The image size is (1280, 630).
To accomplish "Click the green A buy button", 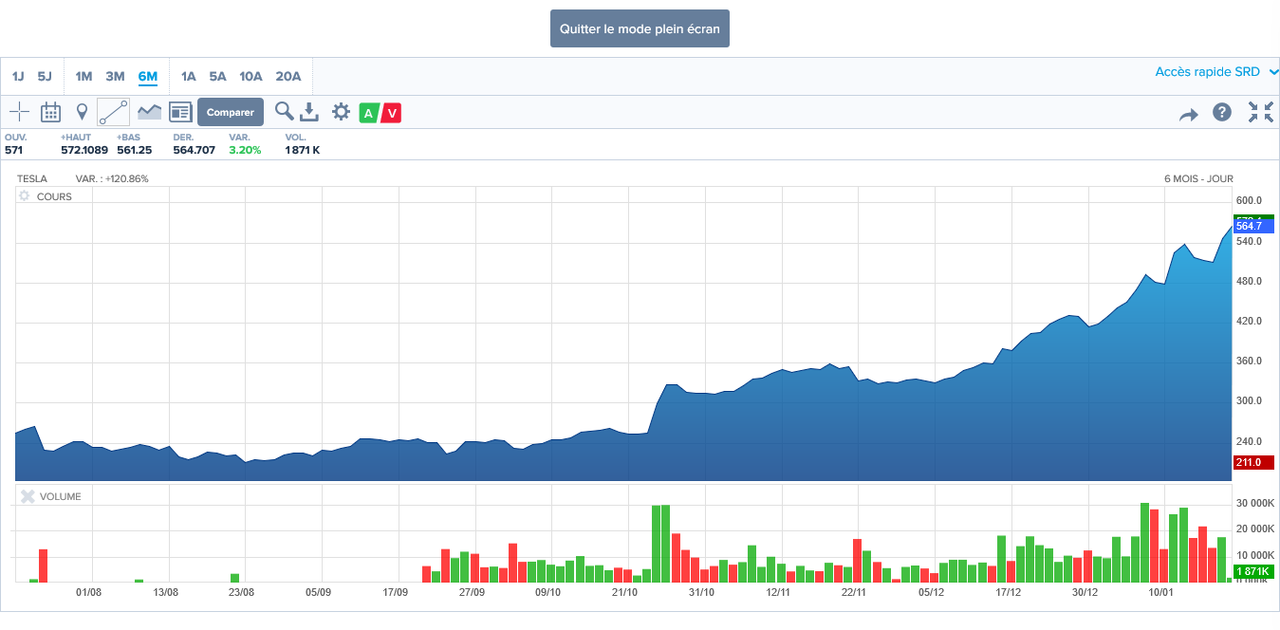I will (369, 113).
